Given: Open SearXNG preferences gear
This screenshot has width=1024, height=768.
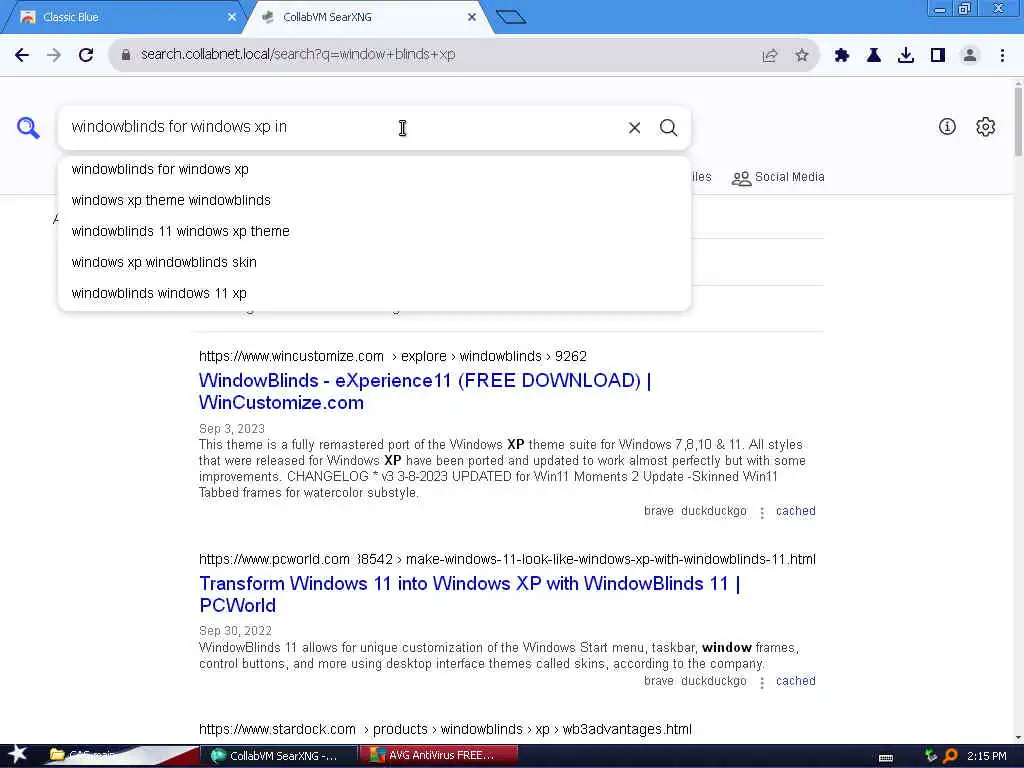Looking at the screenshot, I should tap(985, 127).
